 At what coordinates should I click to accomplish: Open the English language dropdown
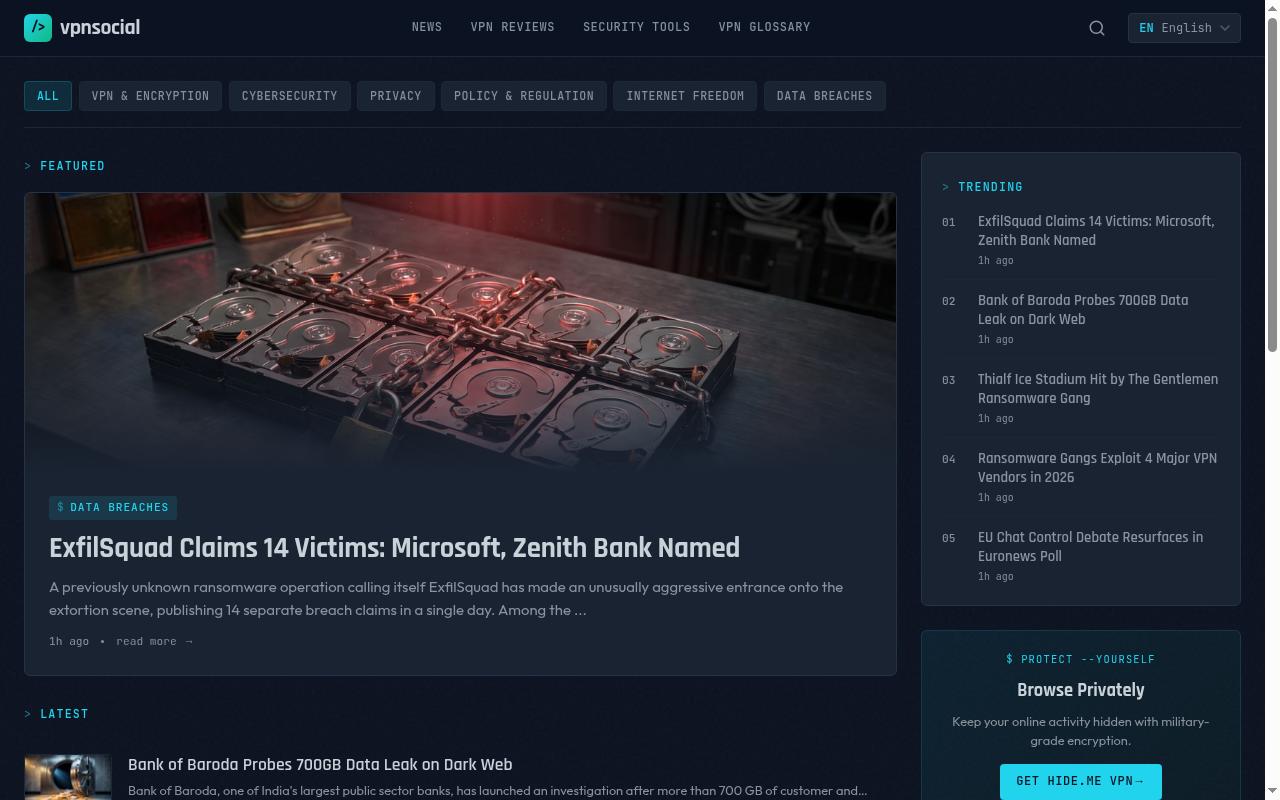[x=1184, y=28]
